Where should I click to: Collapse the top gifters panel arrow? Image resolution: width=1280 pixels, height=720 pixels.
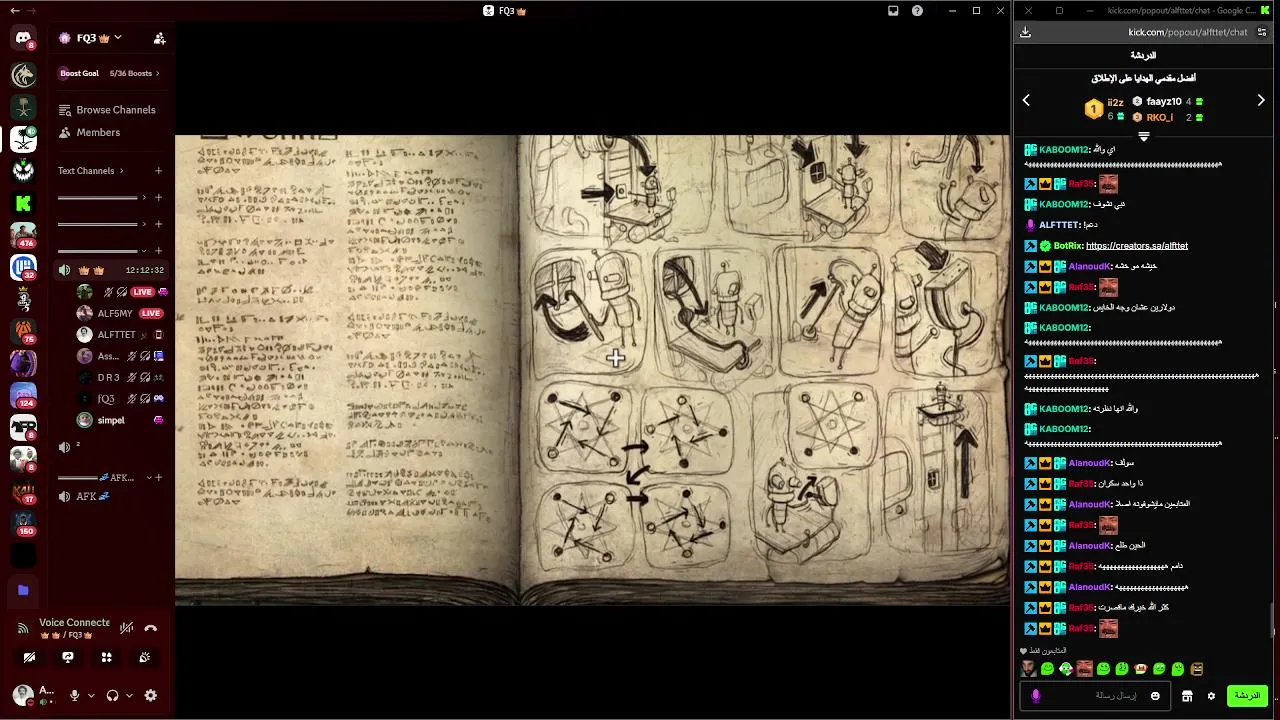1143,137
